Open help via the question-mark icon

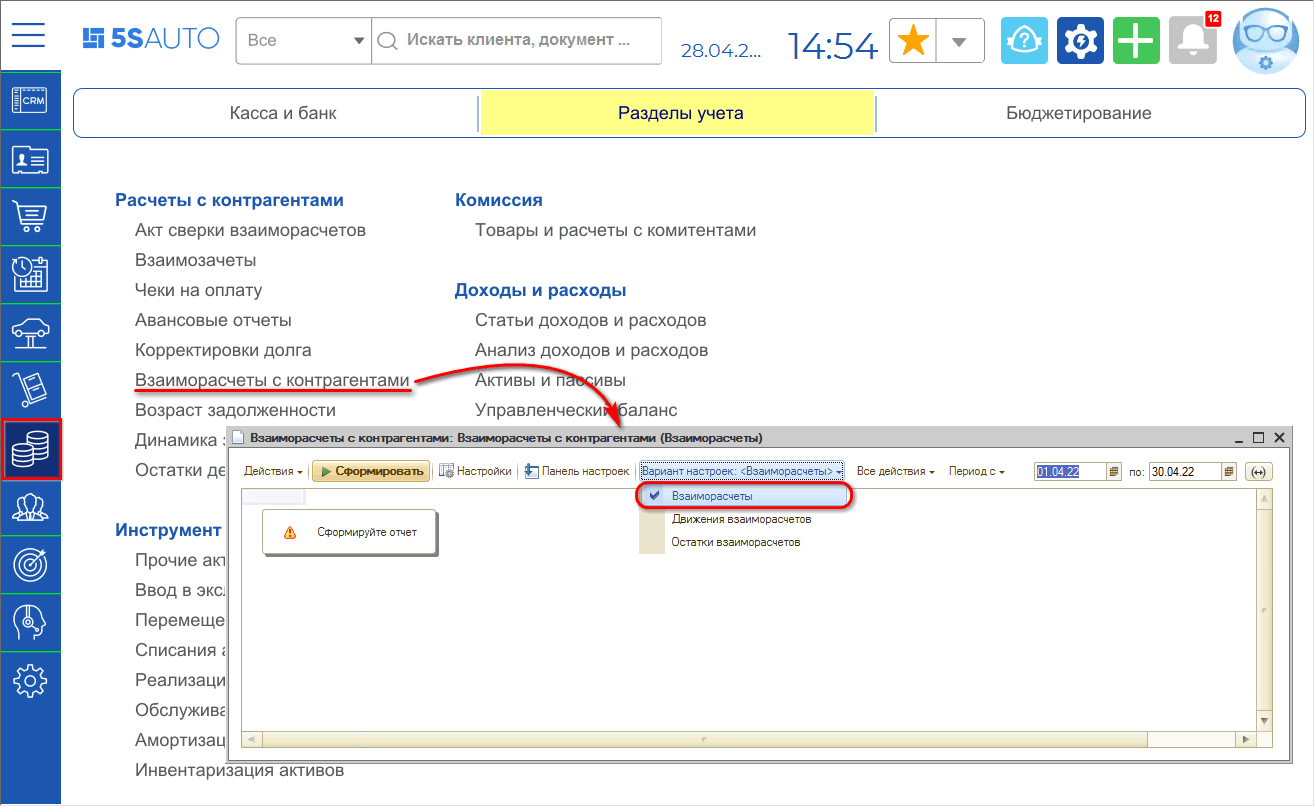1024,40
